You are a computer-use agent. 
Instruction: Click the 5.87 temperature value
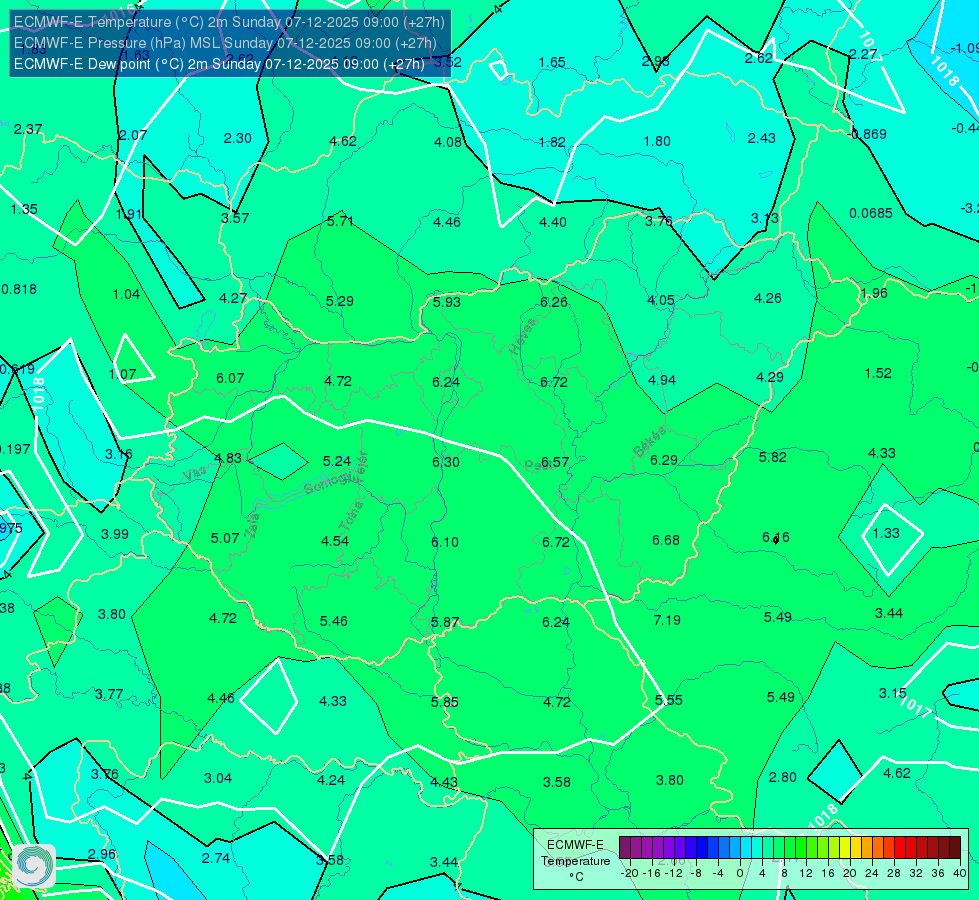(445, 623)
